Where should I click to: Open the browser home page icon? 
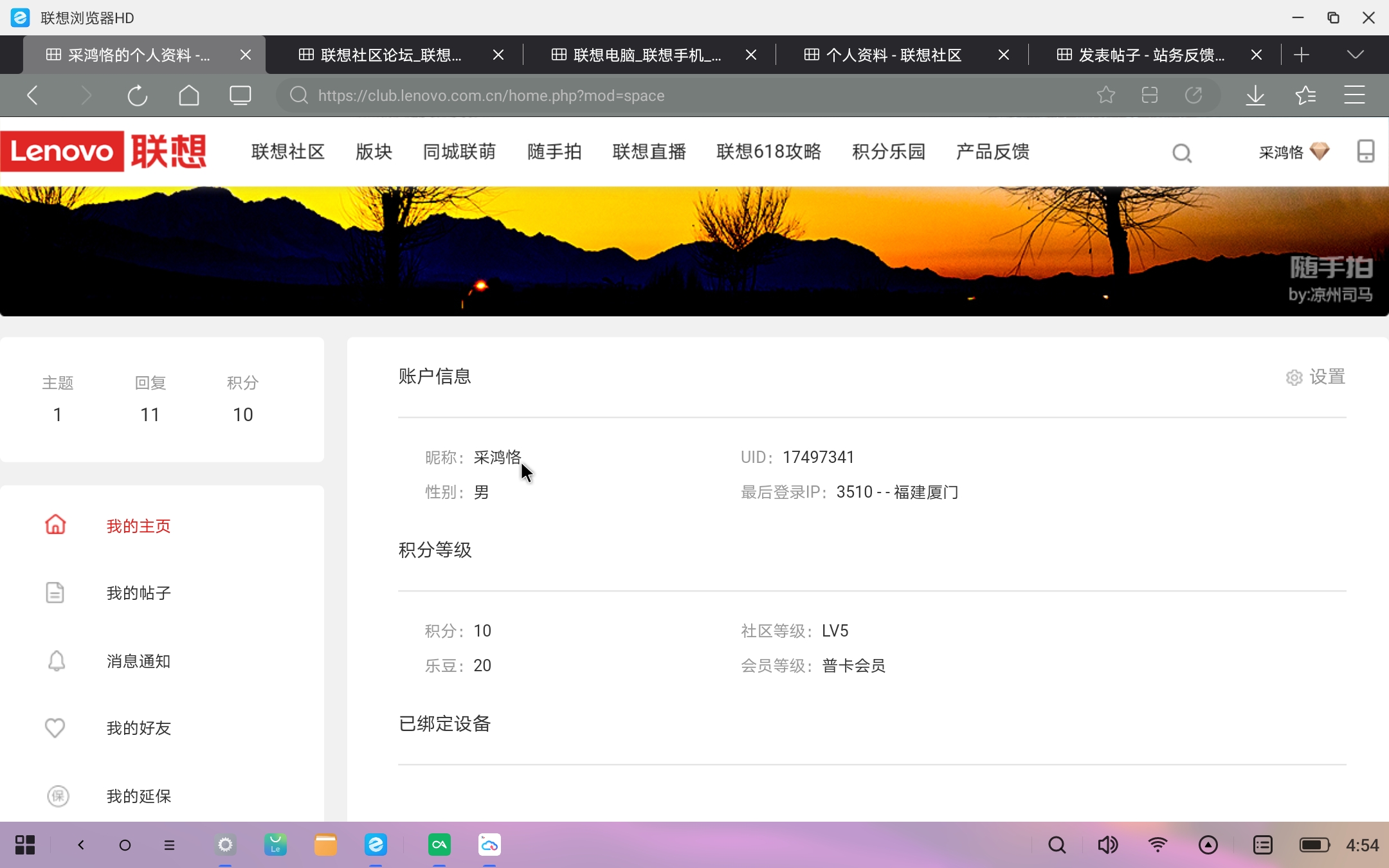[188, 95]
